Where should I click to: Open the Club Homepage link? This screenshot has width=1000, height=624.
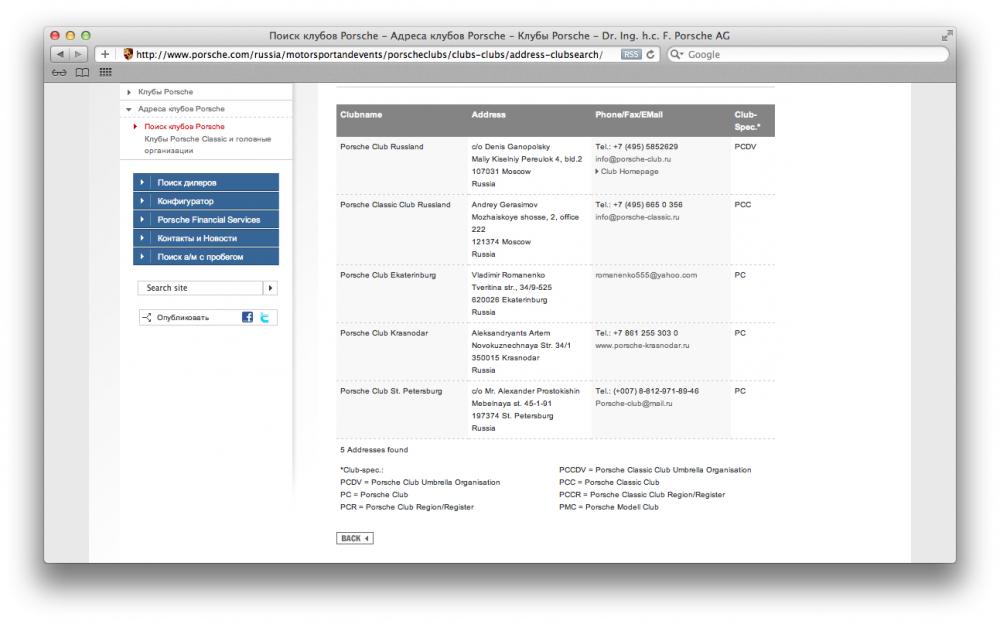pos(627,172)
